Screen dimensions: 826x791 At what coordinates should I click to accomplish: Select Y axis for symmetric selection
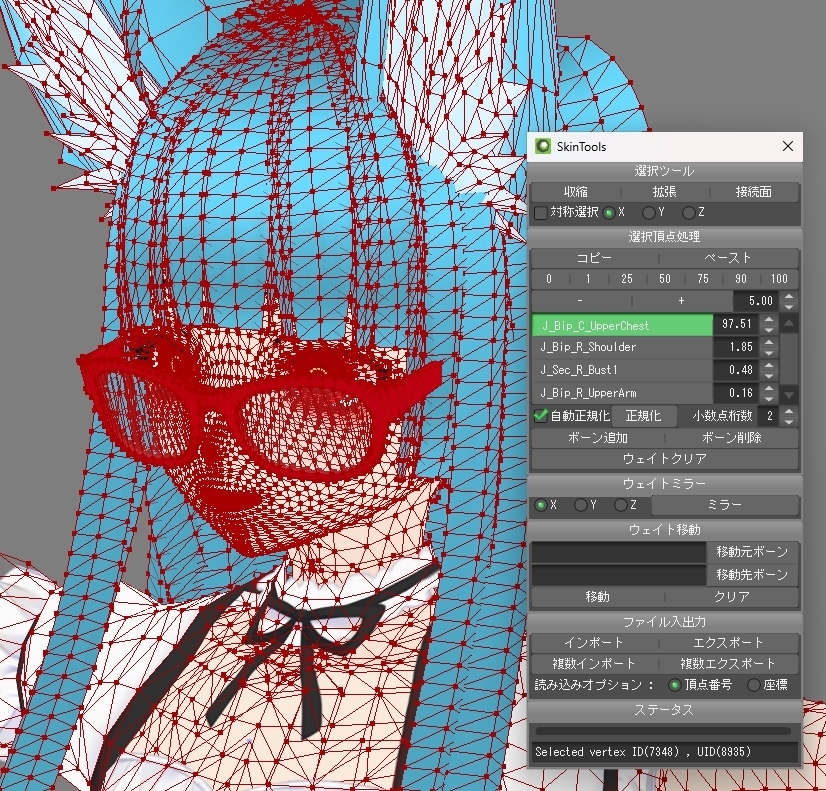pos(648,213)
